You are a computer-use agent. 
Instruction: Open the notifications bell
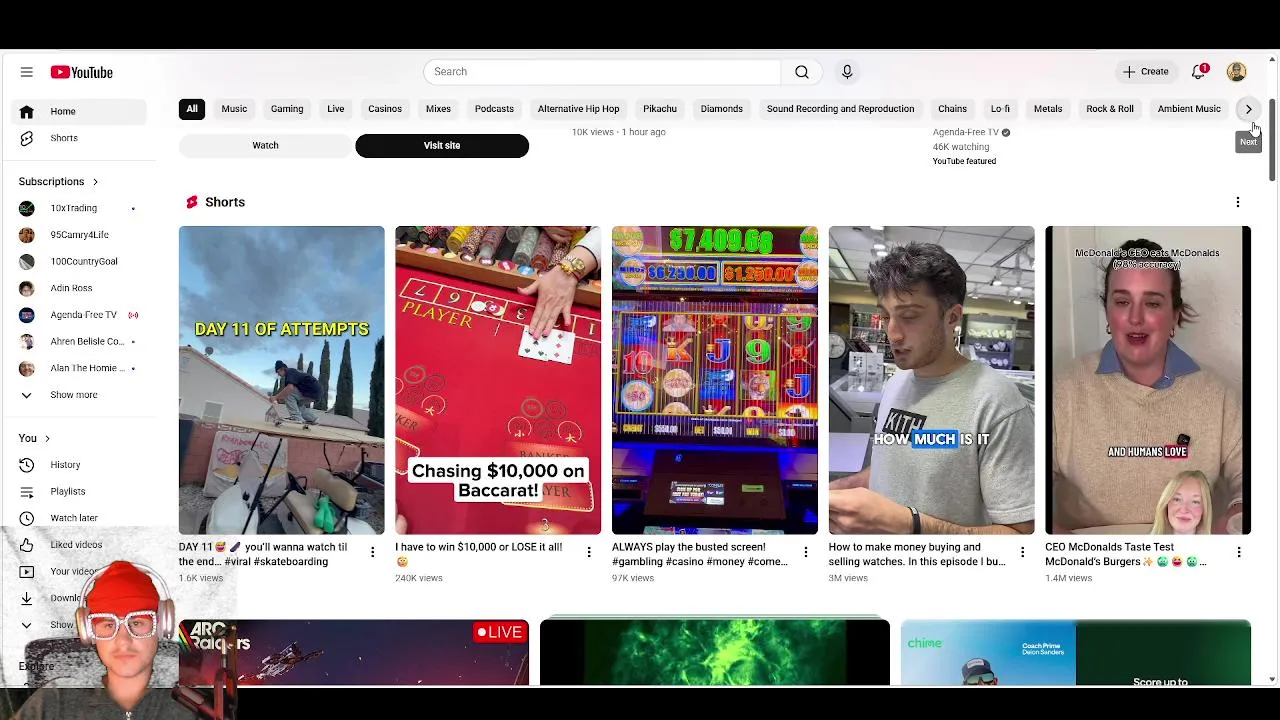[1199, 72]
